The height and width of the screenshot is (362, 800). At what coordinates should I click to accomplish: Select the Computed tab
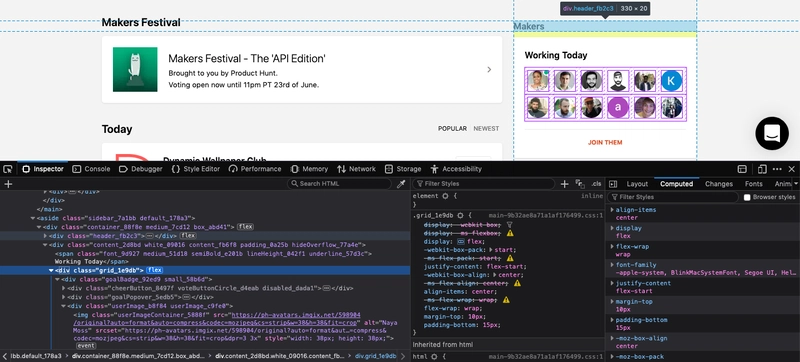tap(677, 184)
